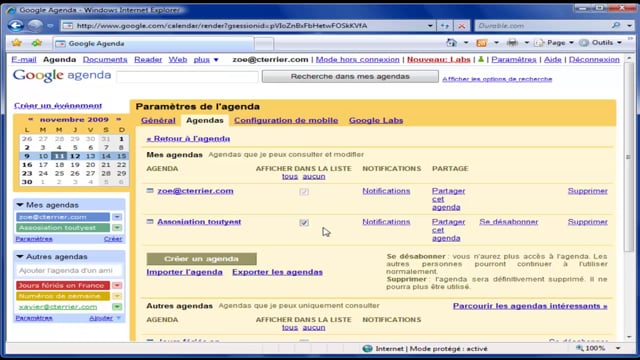This screenshot has width=640, height=360.
Task: Click the Google Agenda browser tab
Action: point(153,43)
